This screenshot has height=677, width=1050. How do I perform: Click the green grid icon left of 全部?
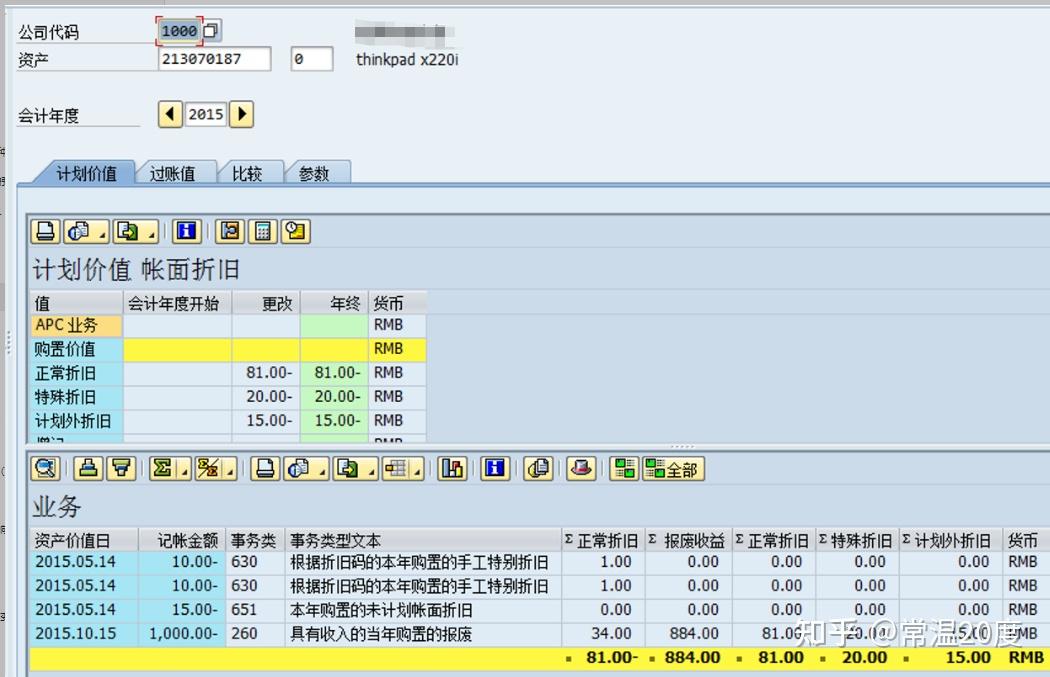coord(624,469)
